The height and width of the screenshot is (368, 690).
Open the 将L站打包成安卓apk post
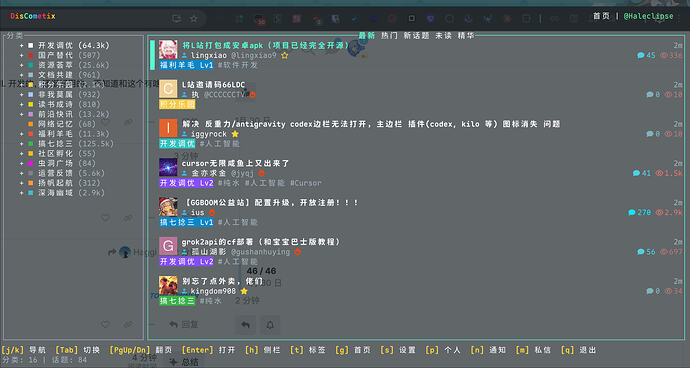(x=266, y=45)
